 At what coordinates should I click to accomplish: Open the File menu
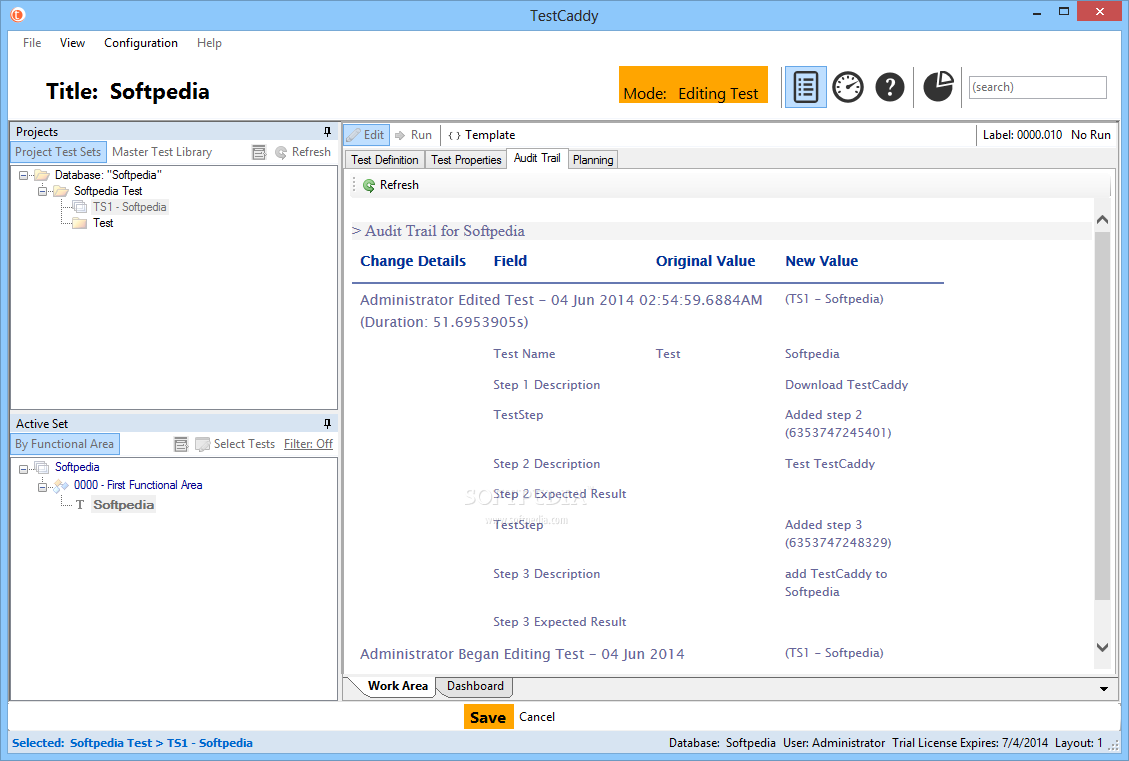32,43
